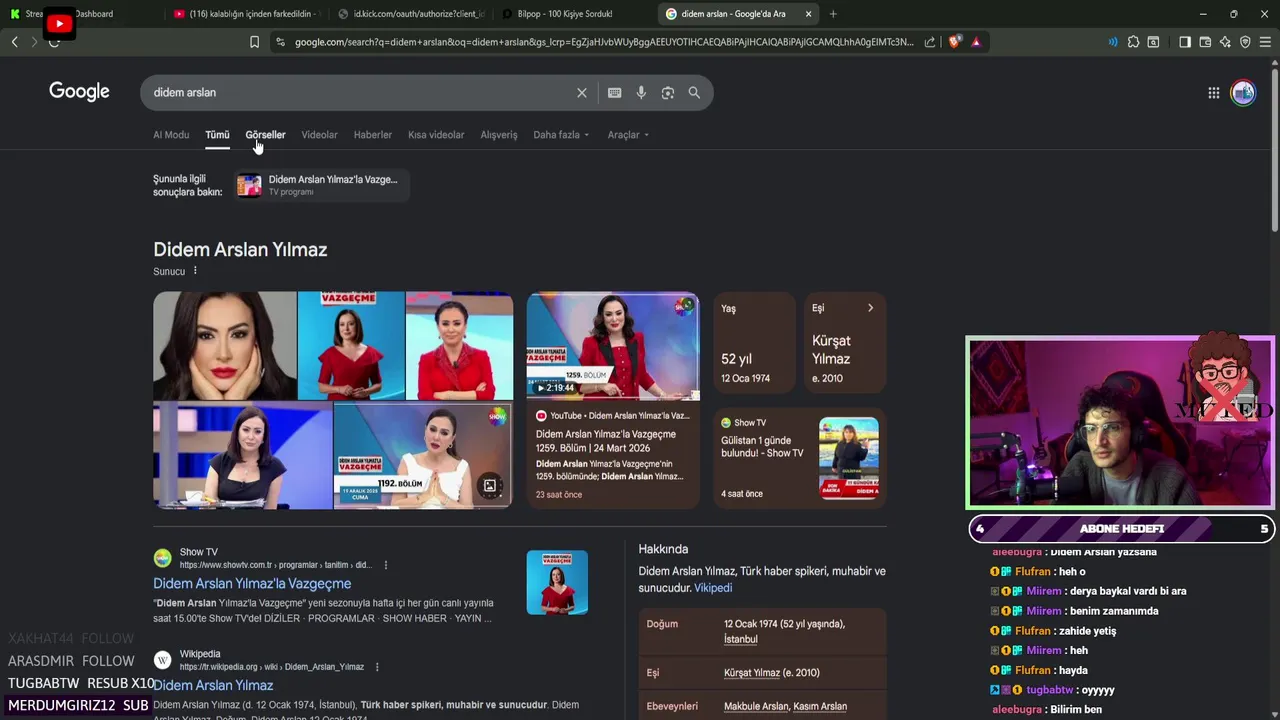The image size is (1280, 720).
Task: Switch to the 'Videolar' tab
Action: (x=319, y=135)
